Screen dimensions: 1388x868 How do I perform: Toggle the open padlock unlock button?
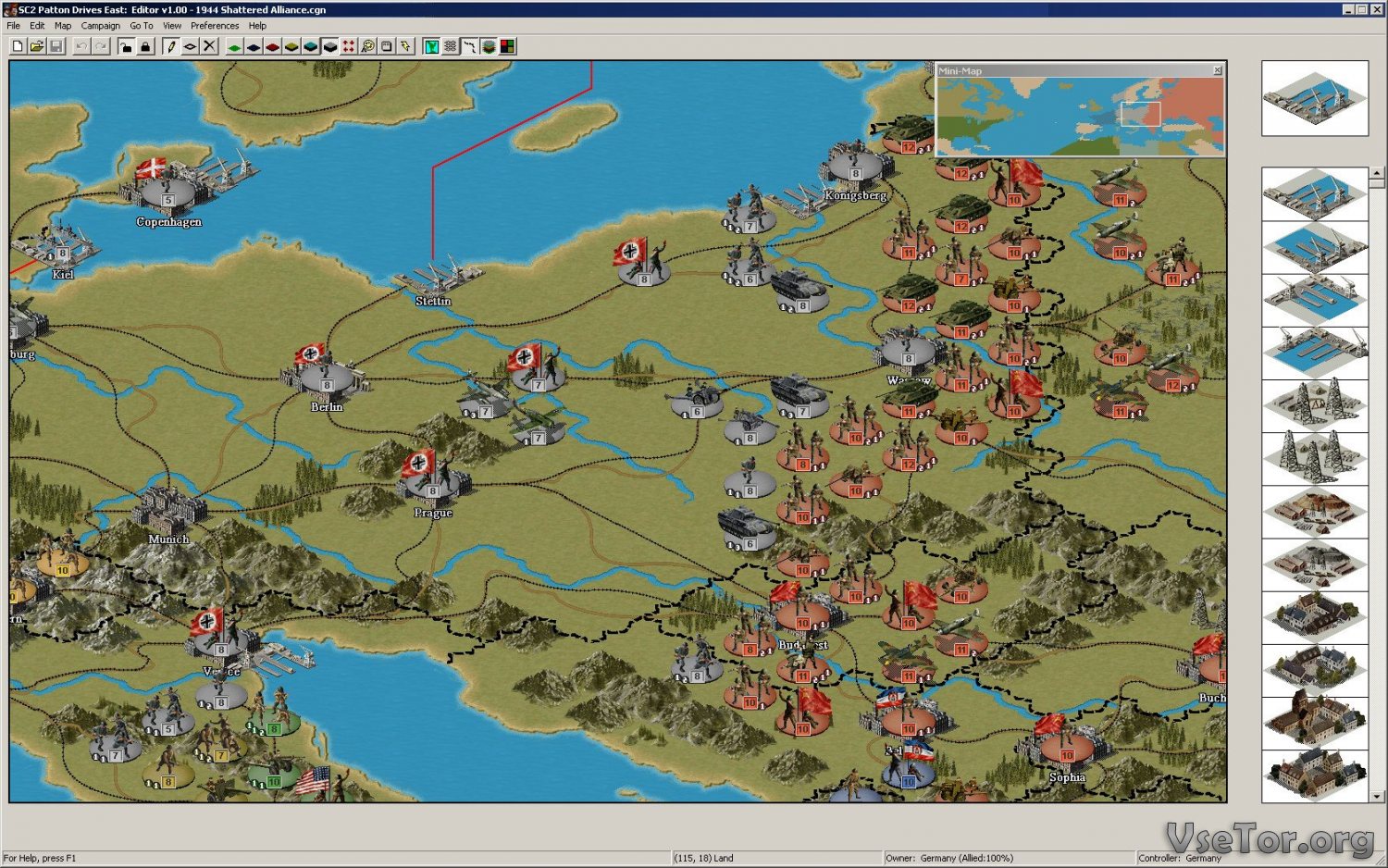[x=126, y=46]
